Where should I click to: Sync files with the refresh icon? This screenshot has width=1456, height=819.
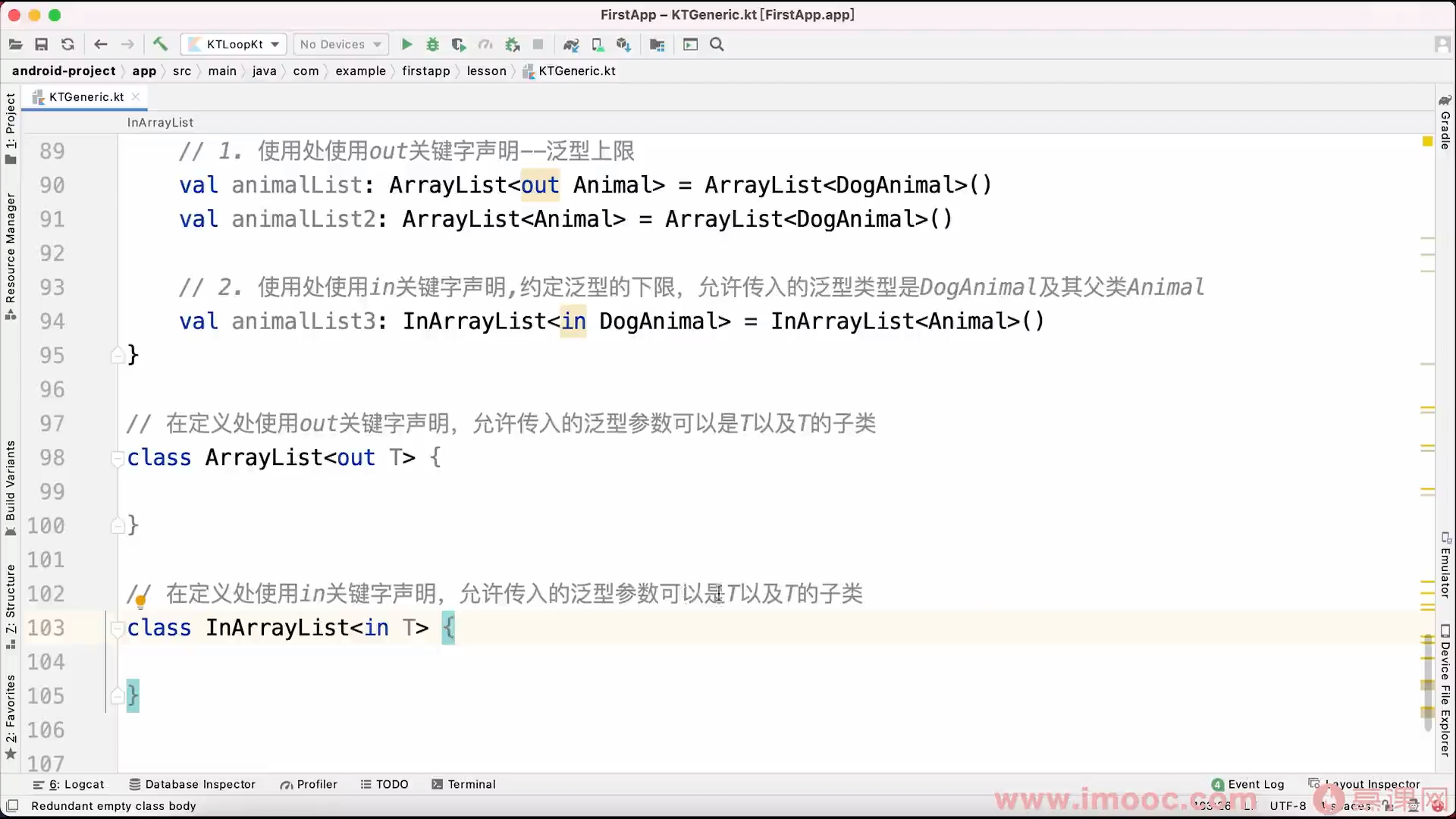point(67,45)
